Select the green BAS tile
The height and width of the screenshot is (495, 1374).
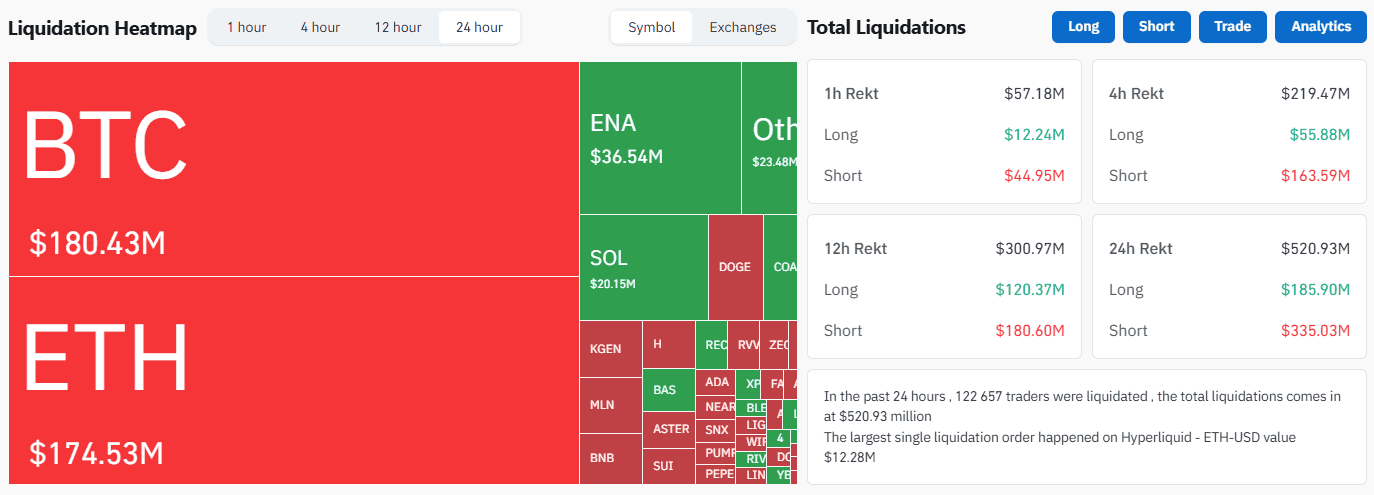(668, 390)
